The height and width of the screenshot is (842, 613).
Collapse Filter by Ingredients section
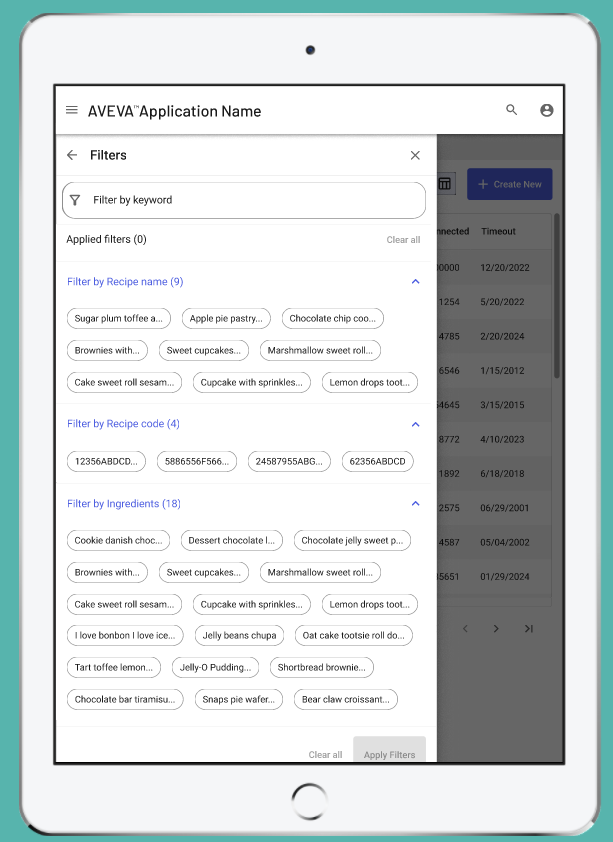coord(415,503)
